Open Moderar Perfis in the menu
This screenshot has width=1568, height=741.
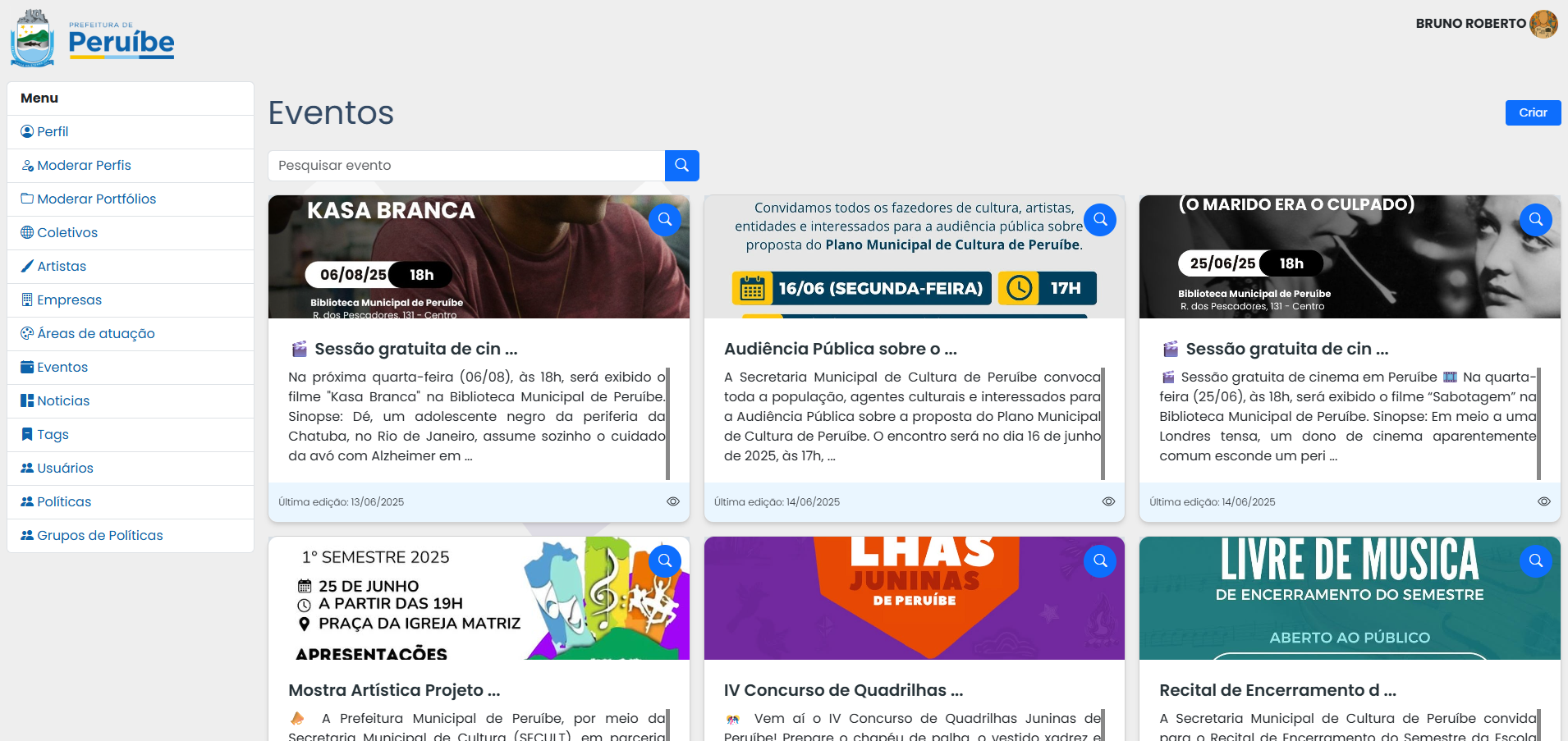pyautogui.click(x=131, y=166)
